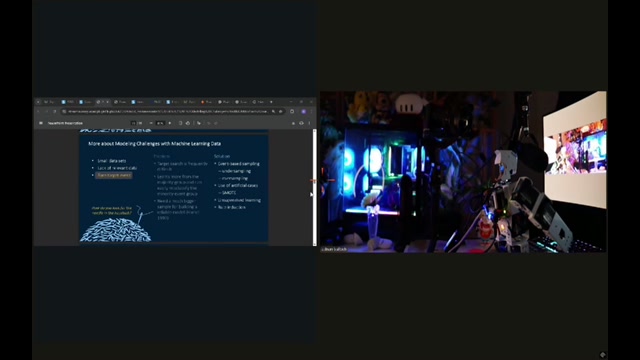Click the icon next to address bar search
This screenshot has width=640, height=360.
pyautogui.click(x=280, y=111)
